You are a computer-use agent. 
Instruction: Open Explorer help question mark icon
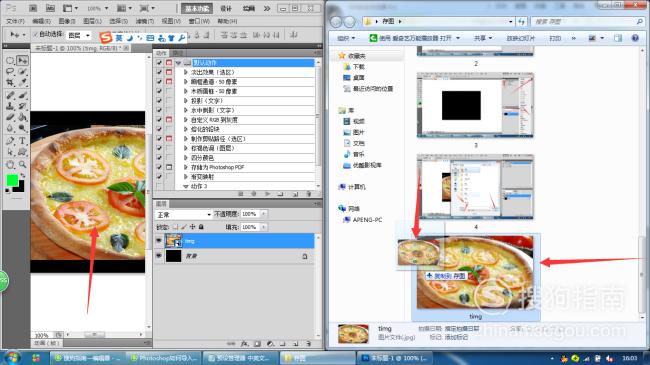[x=635, y=38]
